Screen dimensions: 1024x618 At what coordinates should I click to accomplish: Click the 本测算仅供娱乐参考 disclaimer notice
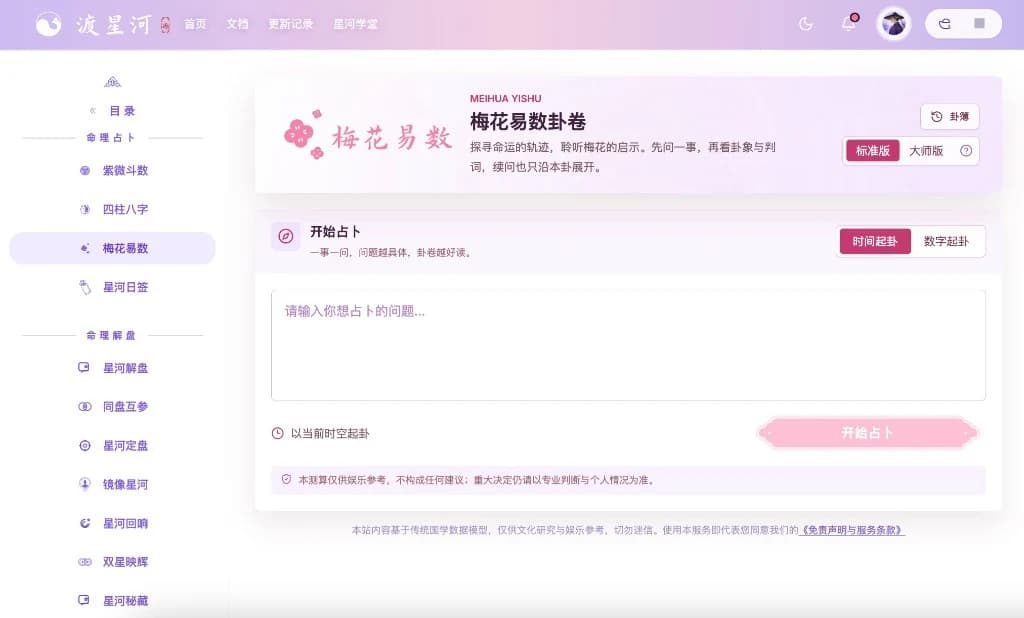click(x=628, y=480)
